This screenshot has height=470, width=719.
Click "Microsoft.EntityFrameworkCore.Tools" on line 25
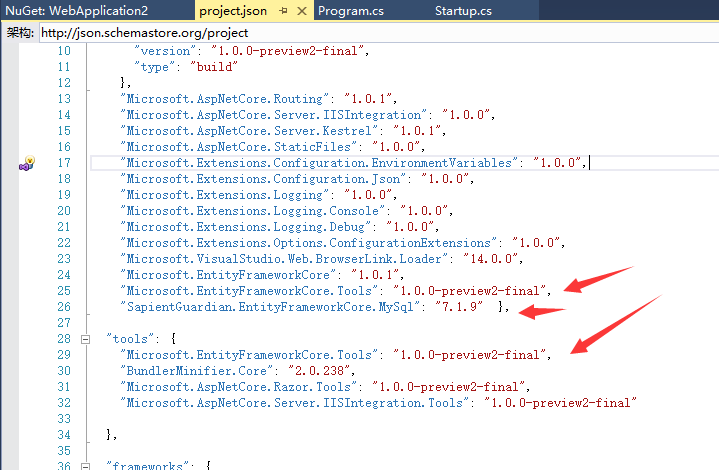[x=249, y=291]
